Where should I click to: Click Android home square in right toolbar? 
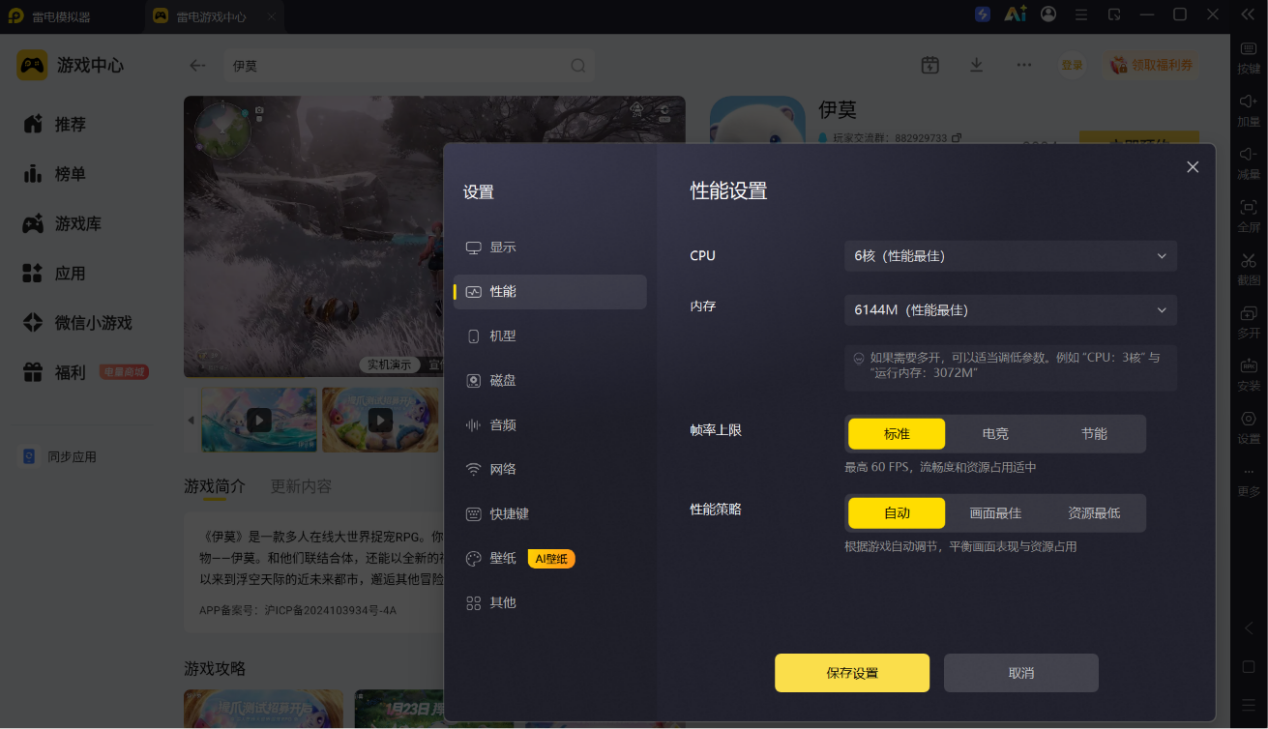[1248, 667]
